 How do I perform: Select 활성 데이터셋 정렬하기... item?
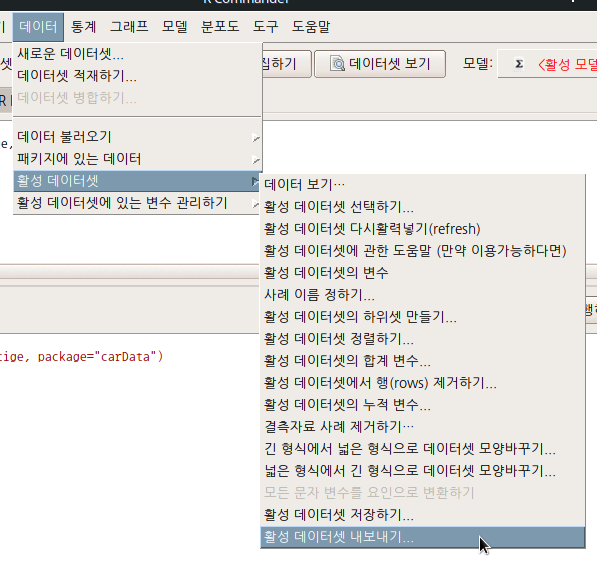coord(423,339)
